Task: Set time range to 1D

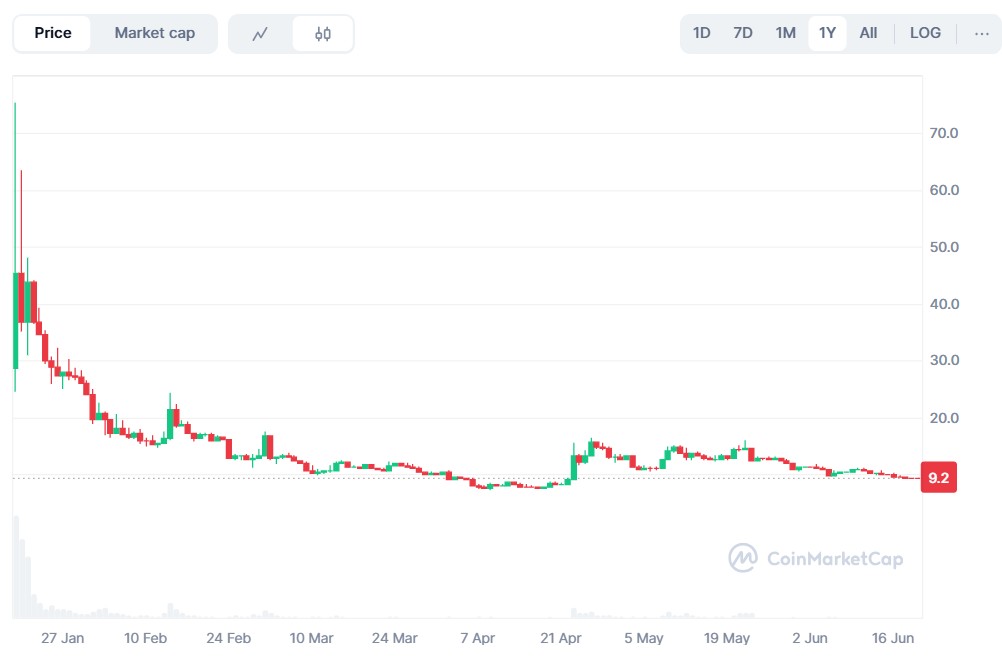Action: pos(701,33)
